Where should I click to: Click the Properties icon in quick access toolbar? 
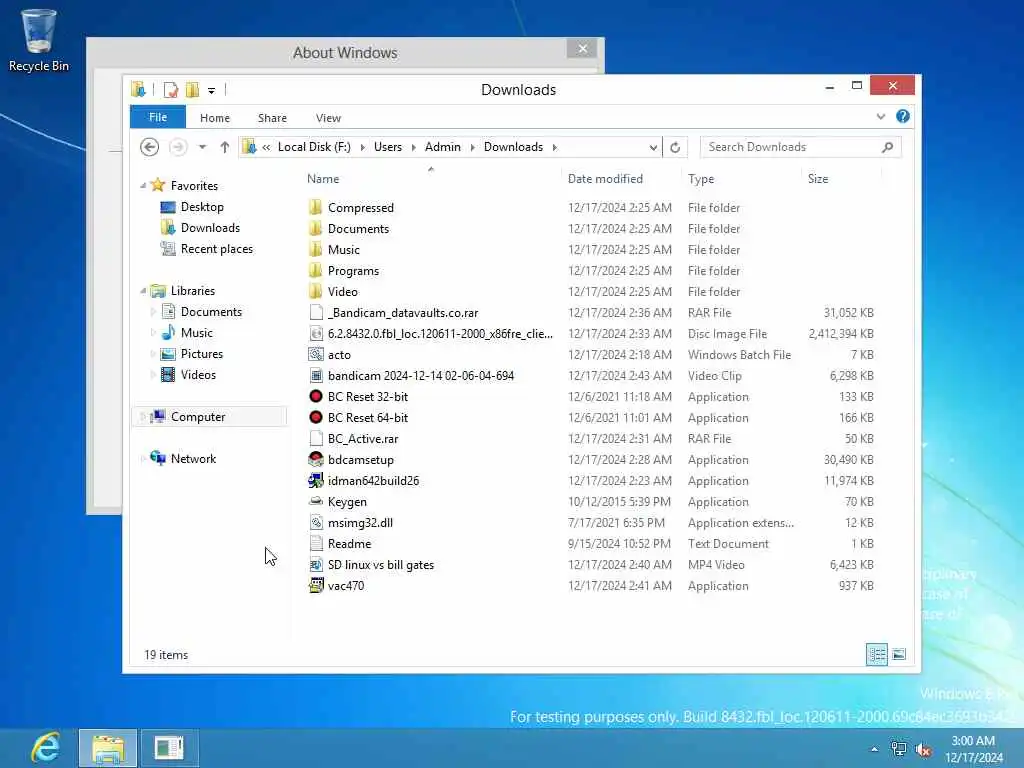(x=170, y=89)
